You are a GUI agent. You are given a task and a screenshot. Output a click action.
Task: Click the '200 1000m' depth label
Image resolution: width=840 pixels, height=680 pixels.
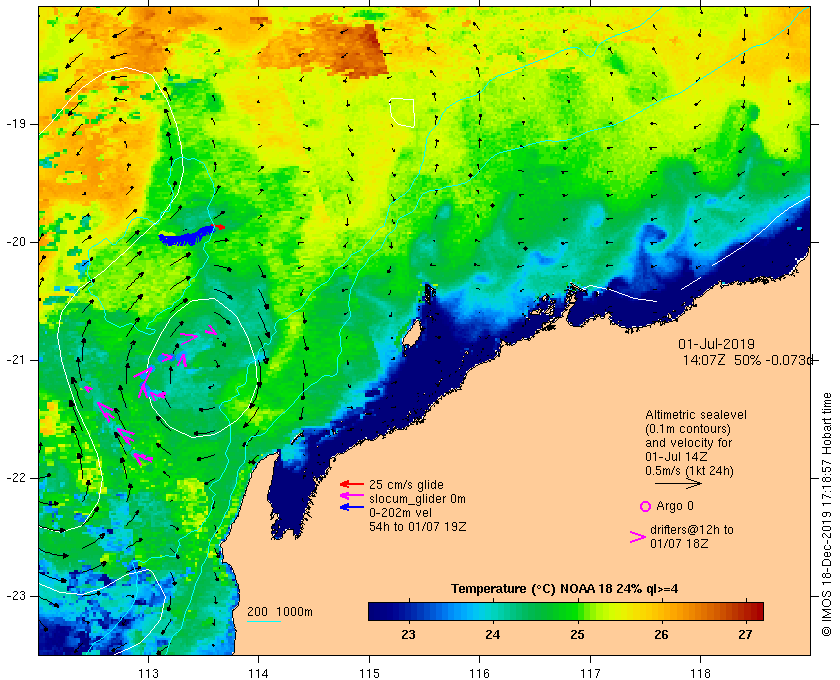click(280, 612)
